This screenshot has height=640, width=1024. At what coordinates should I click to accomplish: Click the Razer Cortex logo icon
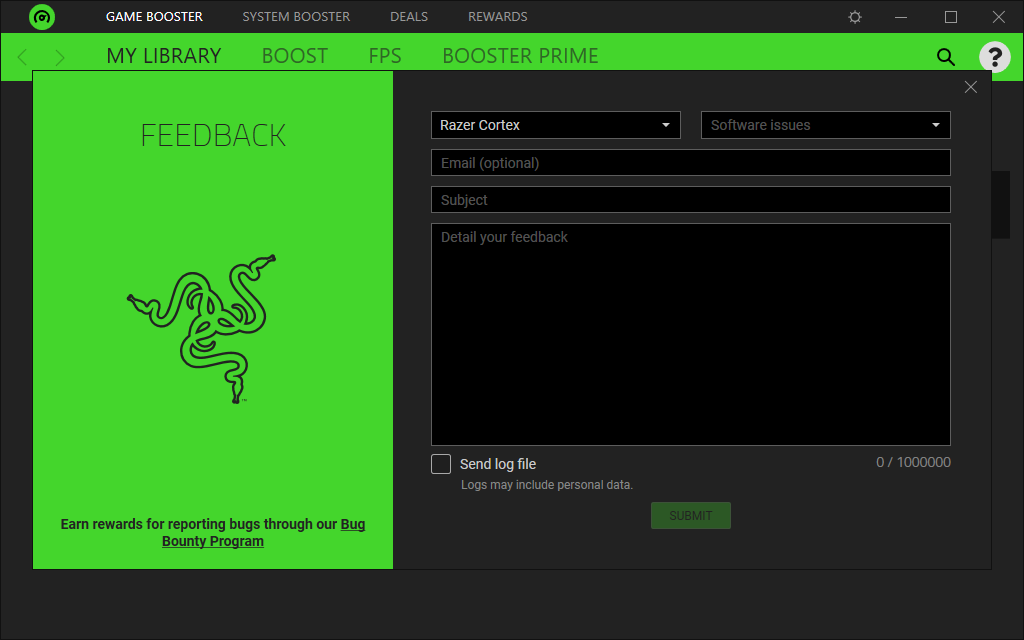42,16
